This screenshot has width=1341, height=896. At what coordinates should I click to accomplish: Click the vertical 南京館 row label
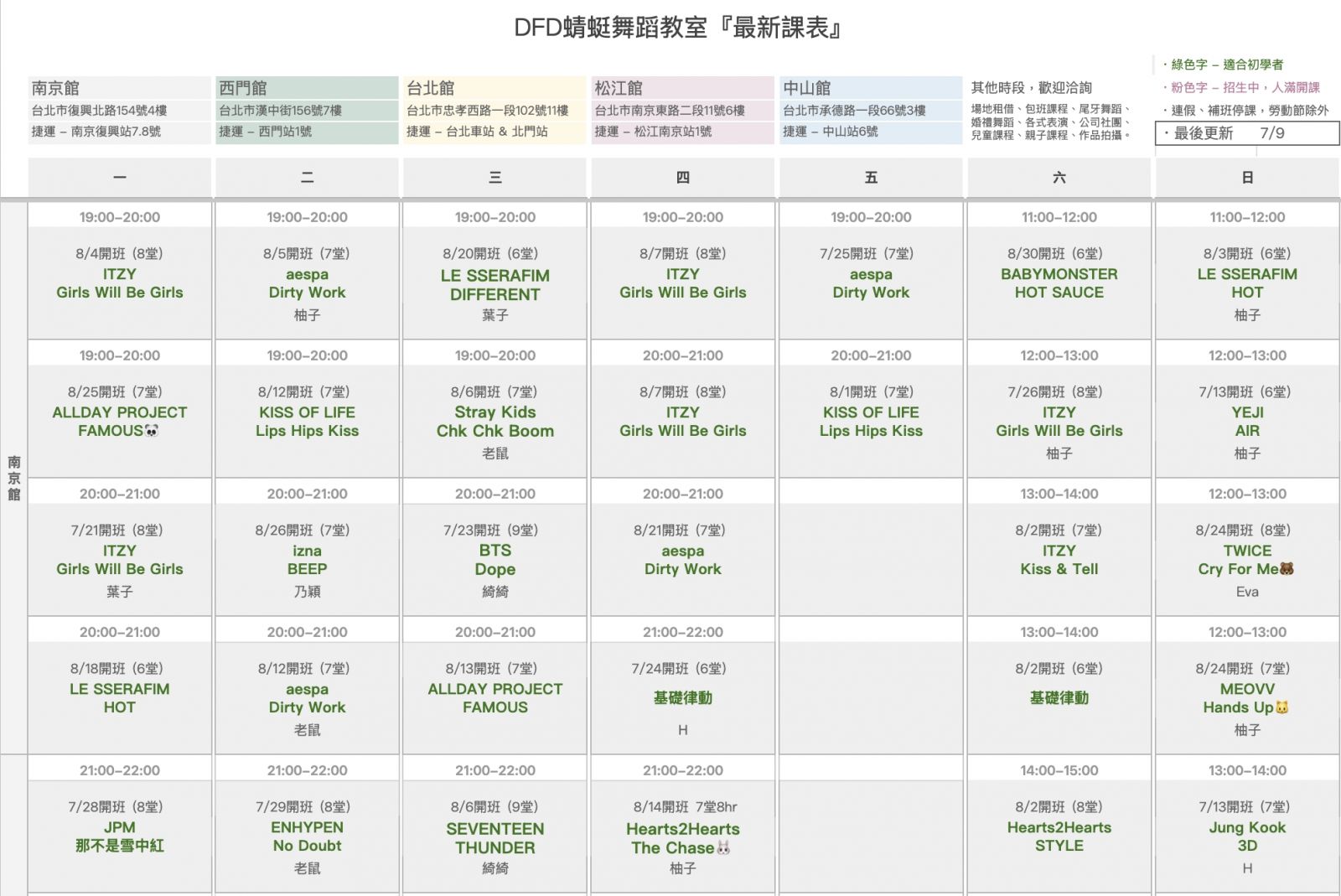point(14,478)
